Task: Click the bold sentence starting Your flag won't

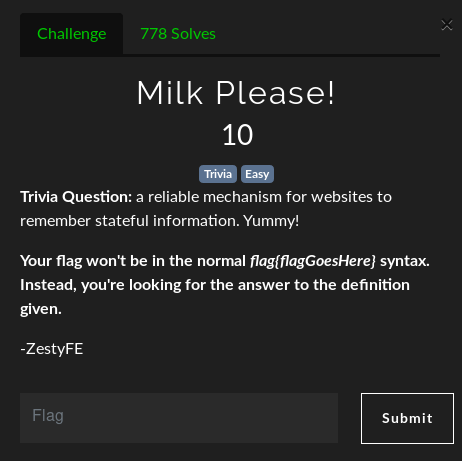Action: [x=225, y=261]
